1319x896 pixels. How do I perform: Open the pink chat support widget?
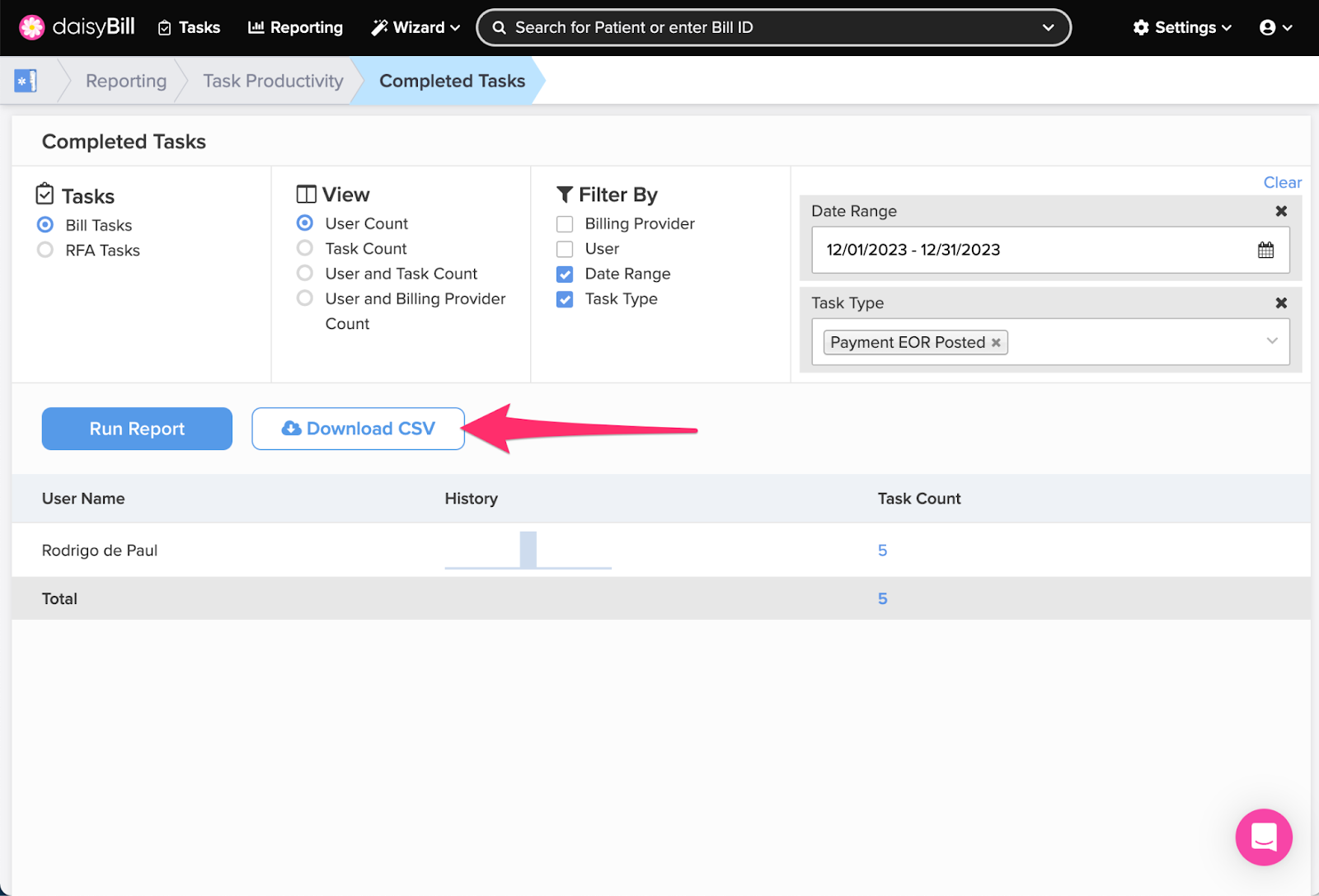pos(1263,837)
